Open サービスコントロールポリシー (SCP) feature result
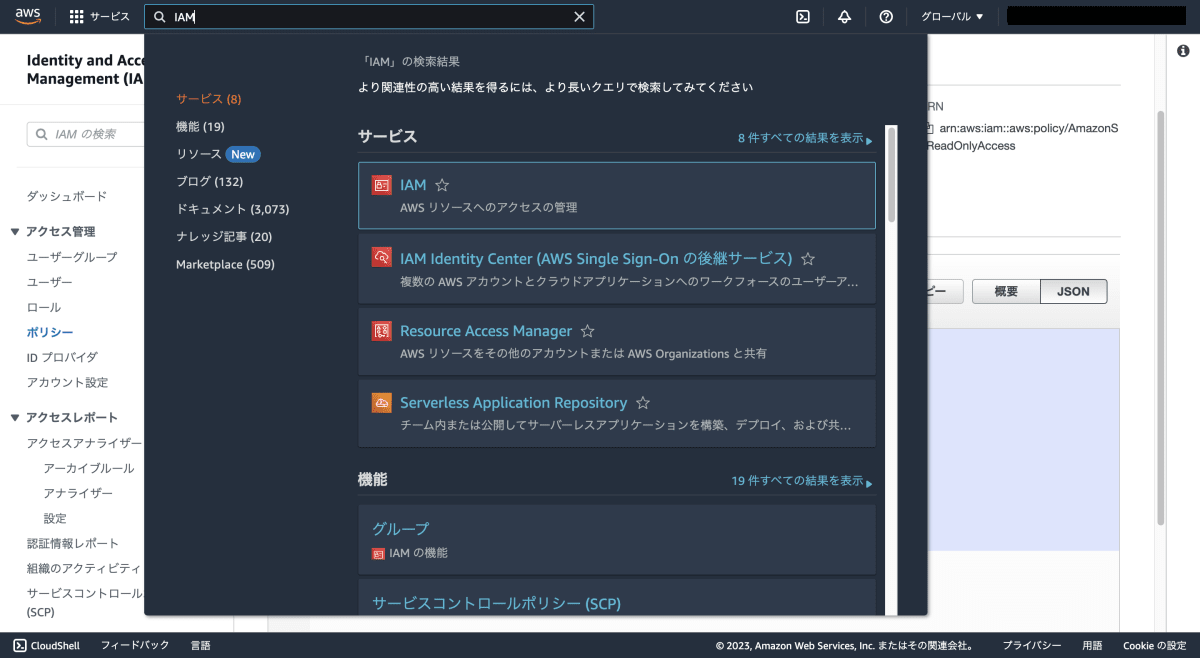The width and height of the screenshot is (1200, 658). point(617,598)
